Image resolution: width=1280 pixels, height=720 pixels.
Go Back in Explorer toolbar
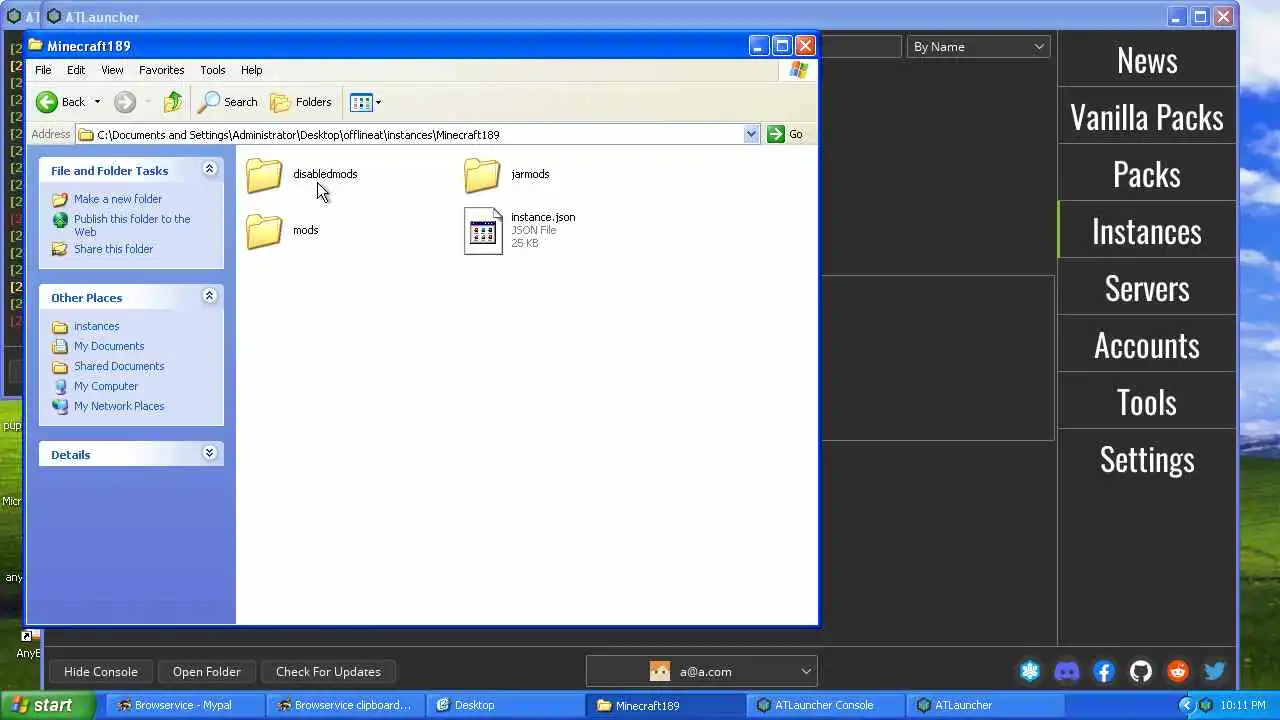pos(61,102)
